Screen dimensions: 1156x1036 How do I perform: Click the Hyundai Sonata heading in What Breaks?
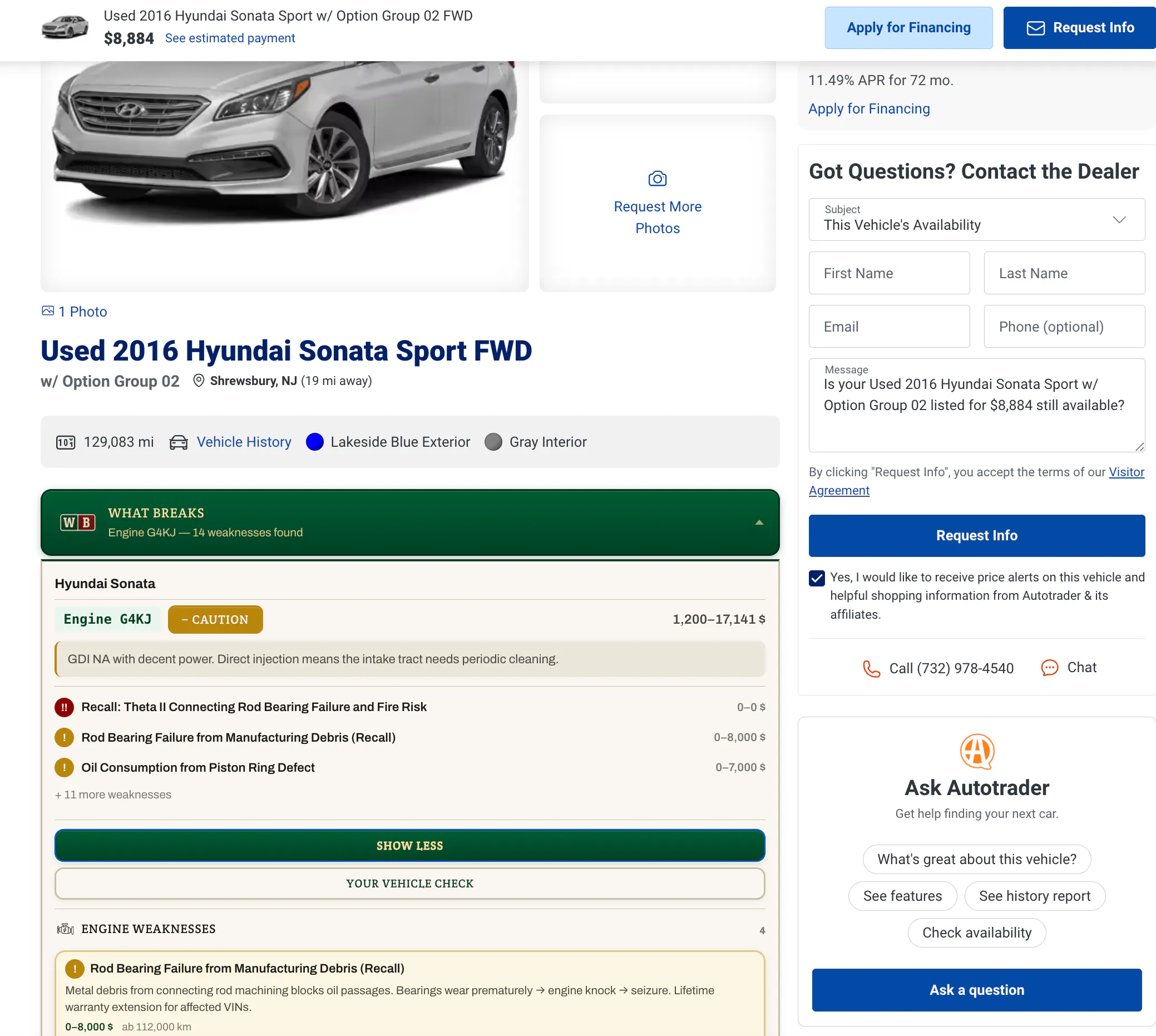(105, 584)
